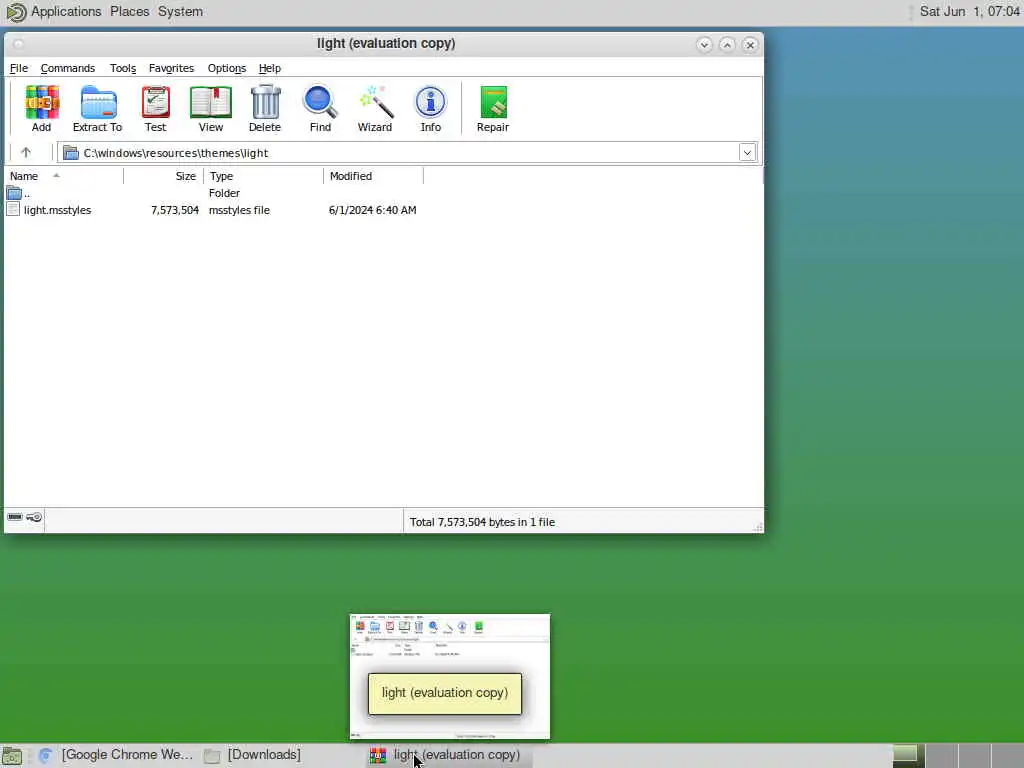Switch to Google Chrome taskbar item

(116, 755)
